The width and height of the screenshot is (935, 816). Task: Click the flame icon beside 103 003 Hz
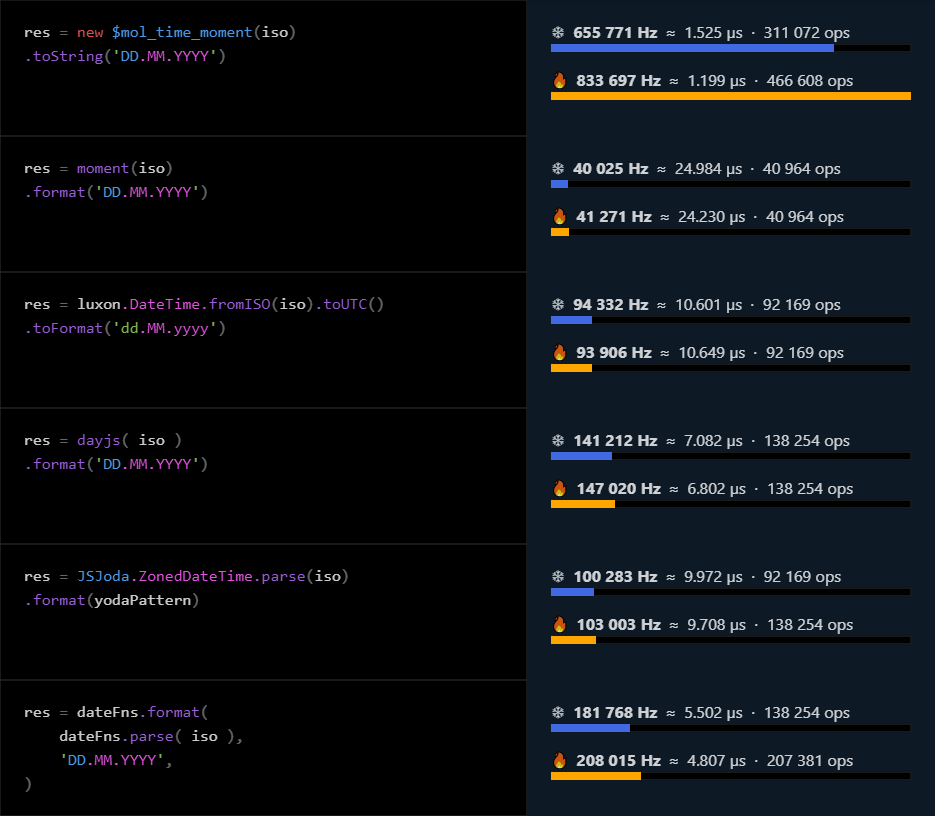pos(559,625)
